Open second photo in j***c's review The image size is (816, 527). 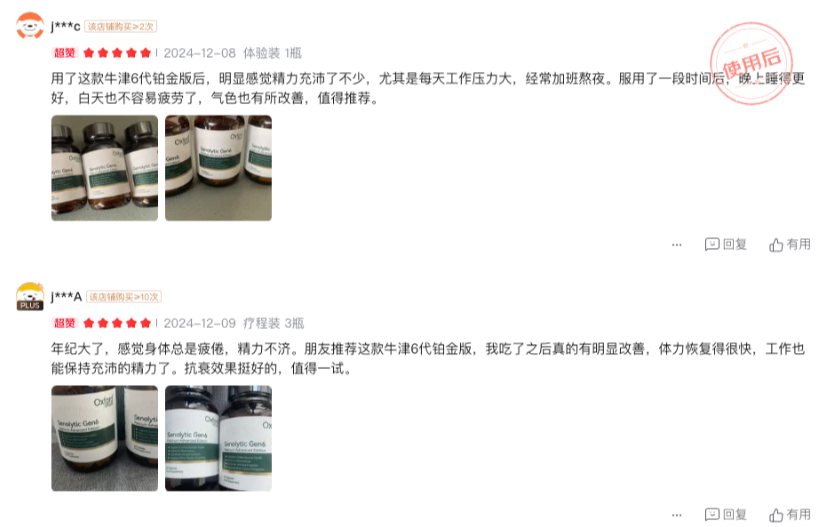219,168
